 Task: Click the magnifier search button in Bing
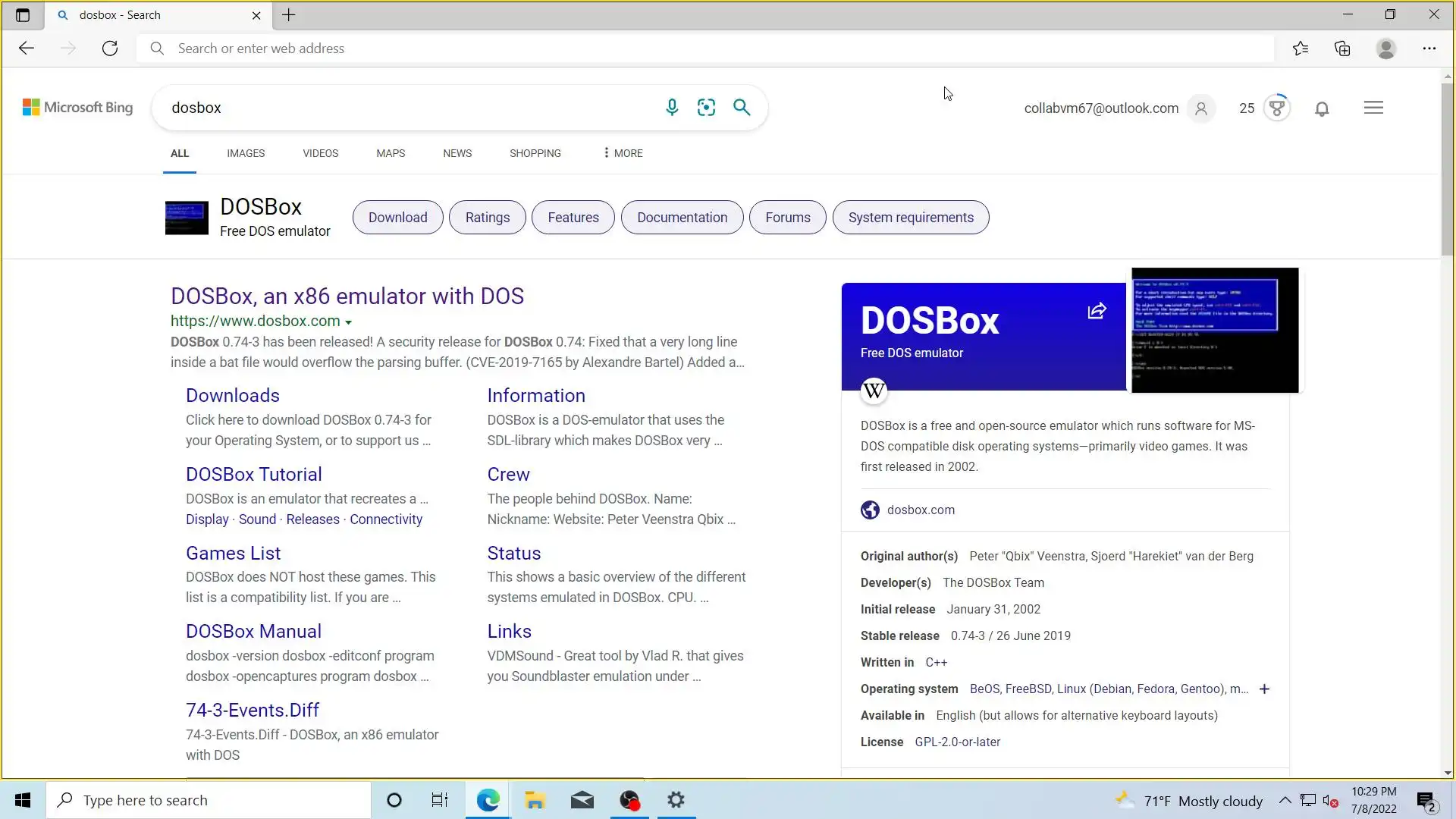click(742, 108)
